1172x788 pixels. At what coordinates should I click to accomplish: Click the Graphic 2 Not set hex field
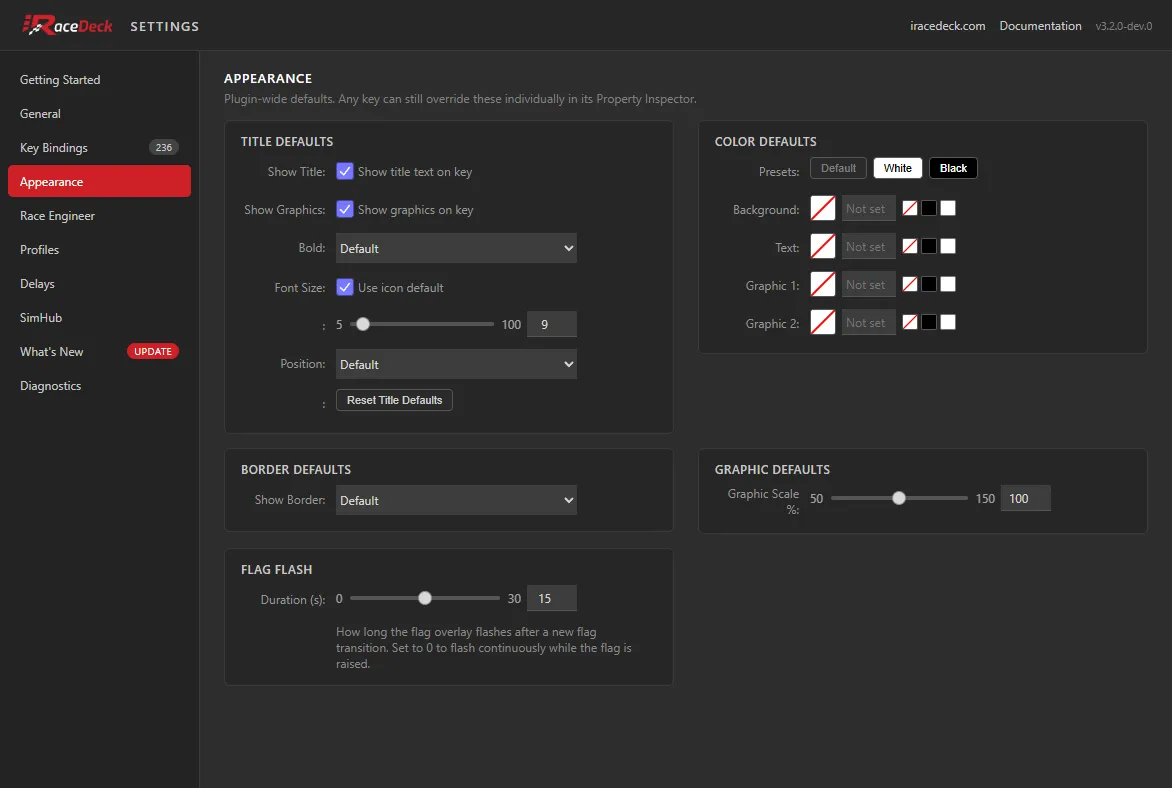coord(869,322)
